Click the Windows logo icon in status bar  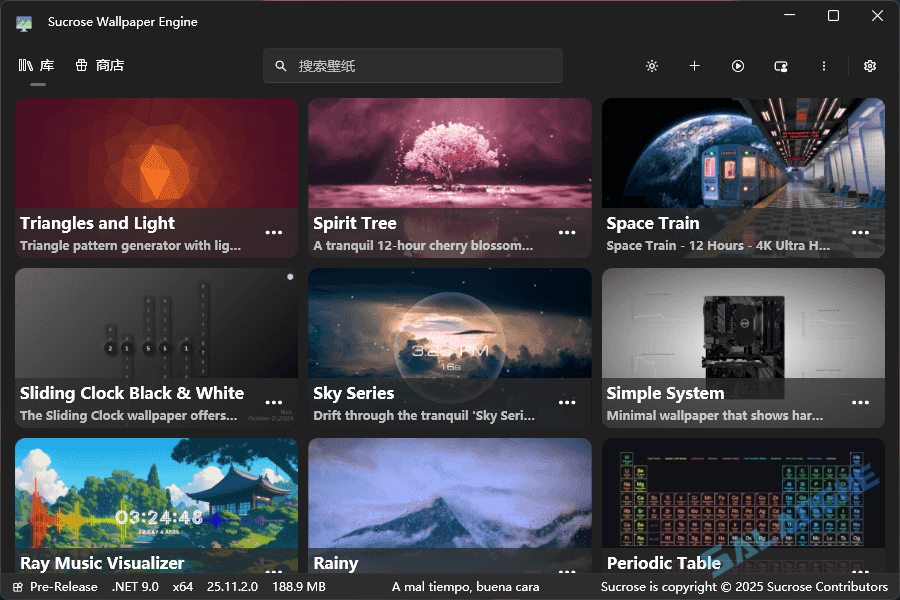click(16, 587)
